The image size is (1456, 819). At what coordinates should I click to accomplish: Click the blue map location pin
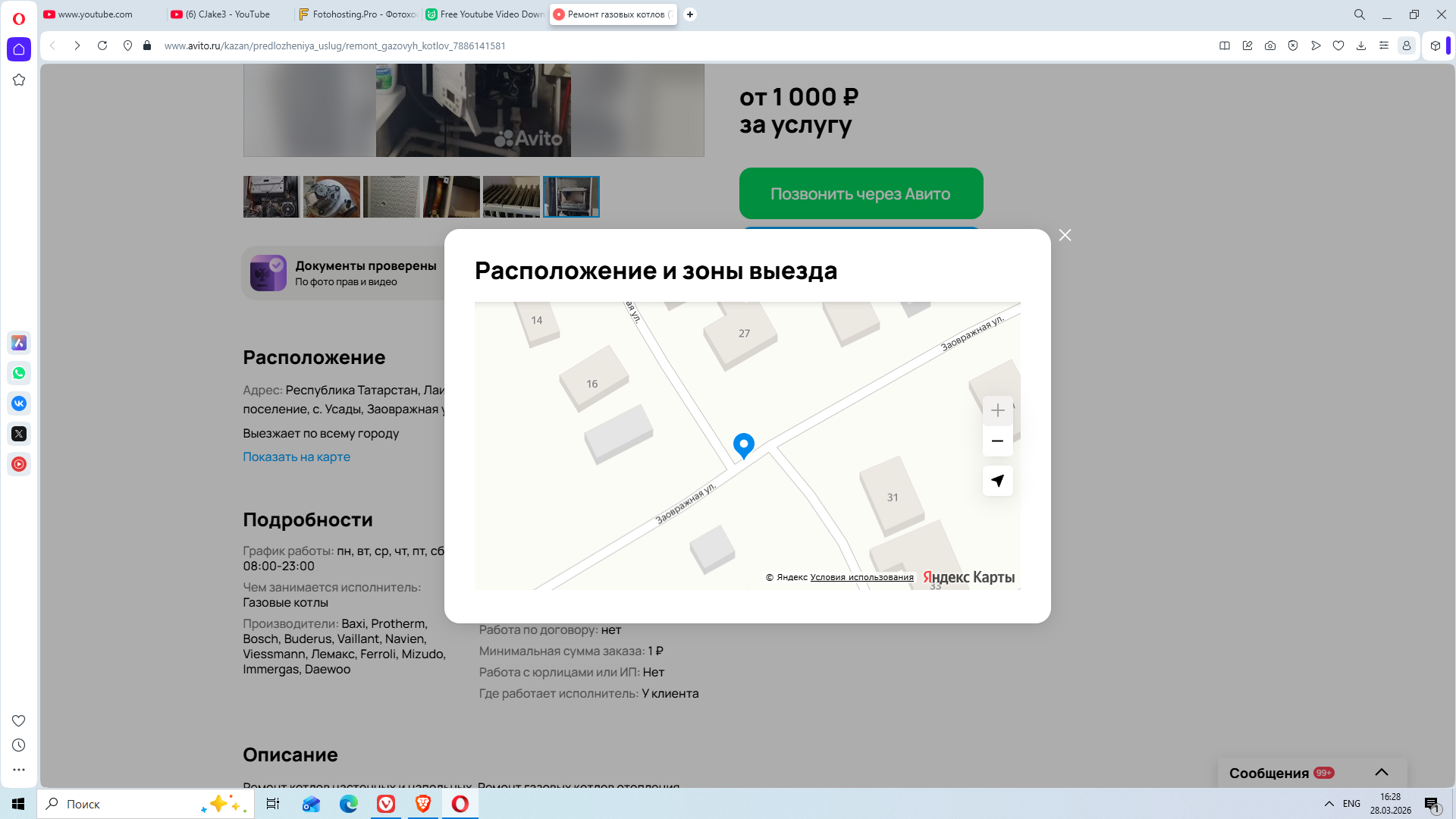743,444
